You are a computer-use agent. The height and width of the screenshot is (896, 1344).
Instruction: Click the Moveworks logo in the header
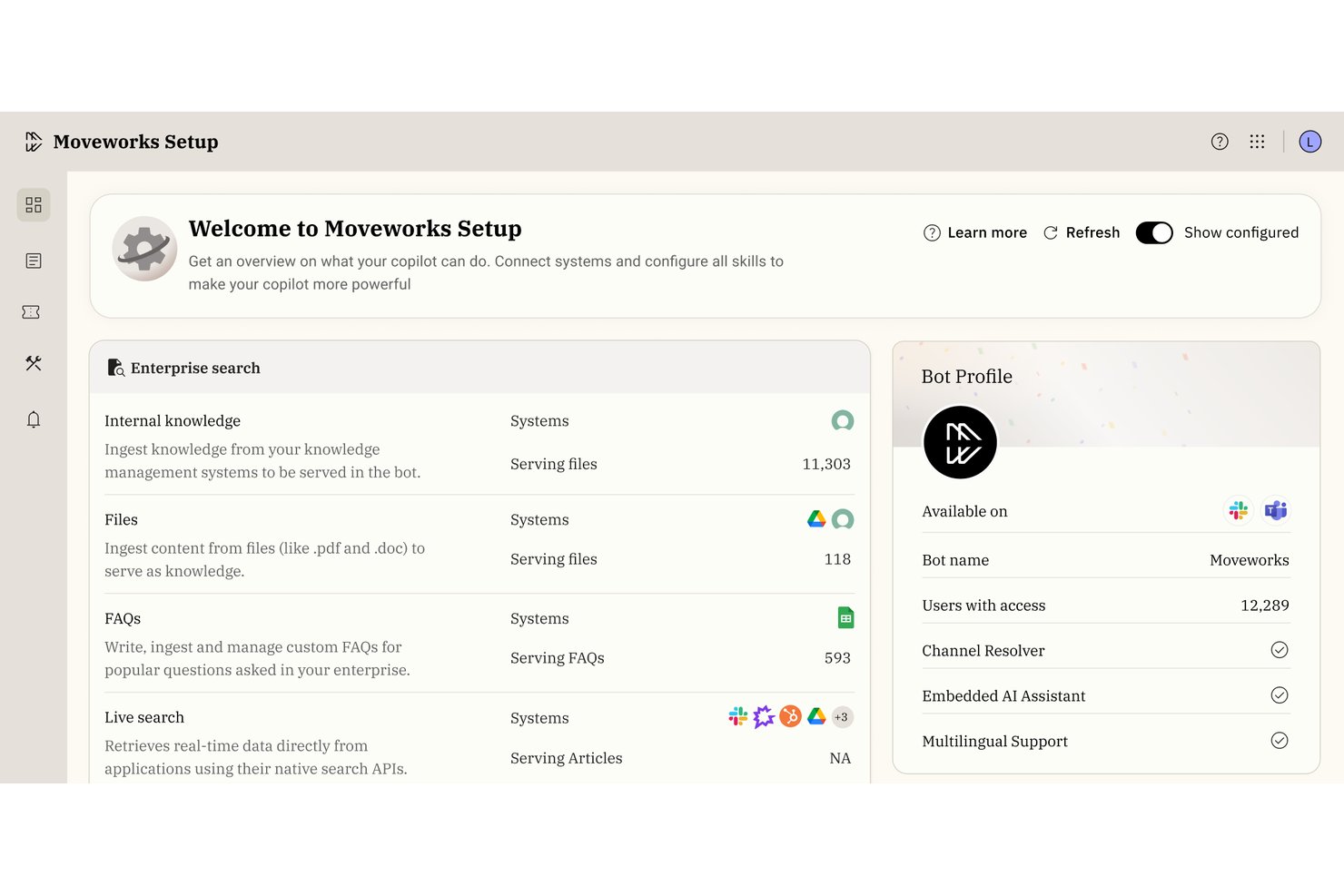point(34,142)
